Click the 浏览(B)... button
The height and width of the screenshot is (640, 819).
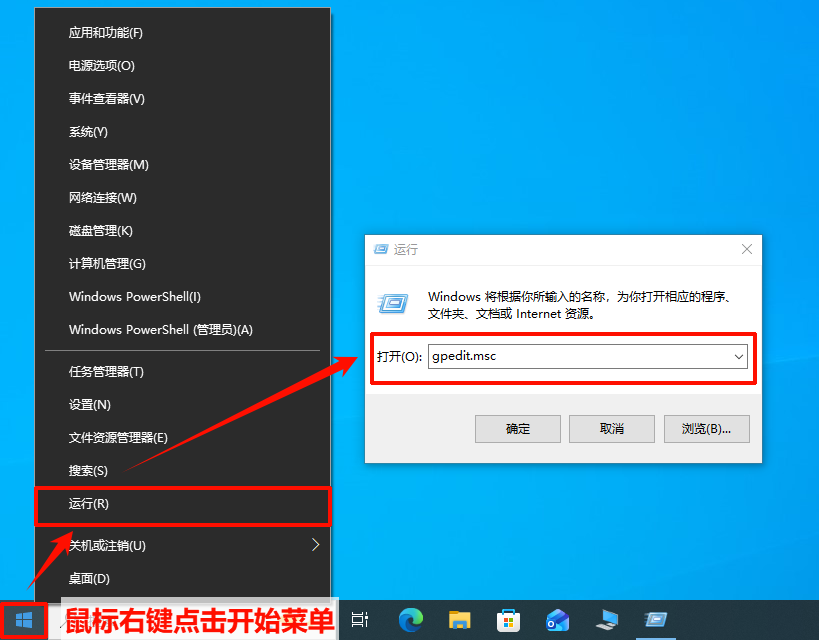click(x=706, y=428)
